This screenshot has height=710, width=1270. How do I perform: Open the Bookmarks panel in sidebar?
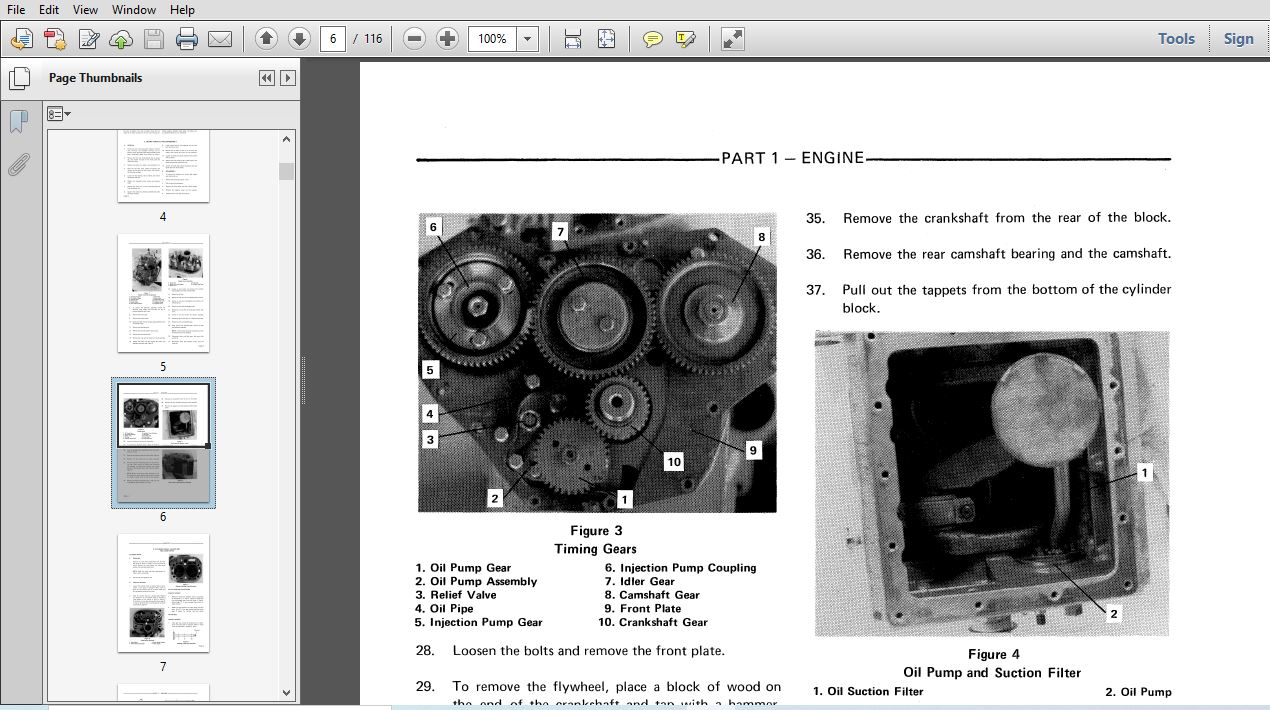[18, 121]
